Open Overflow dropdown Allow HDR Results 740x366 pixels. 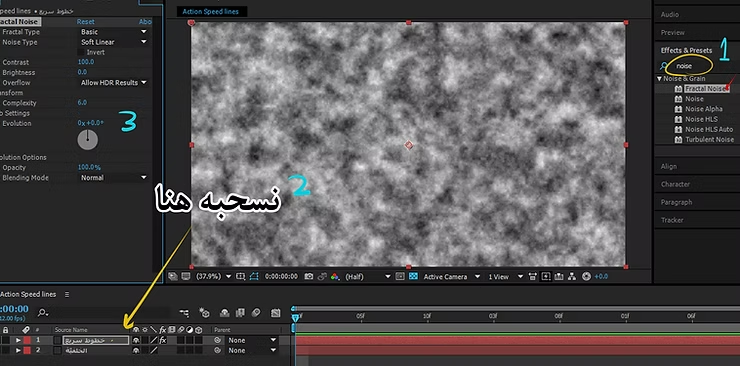tap(114, 83)
